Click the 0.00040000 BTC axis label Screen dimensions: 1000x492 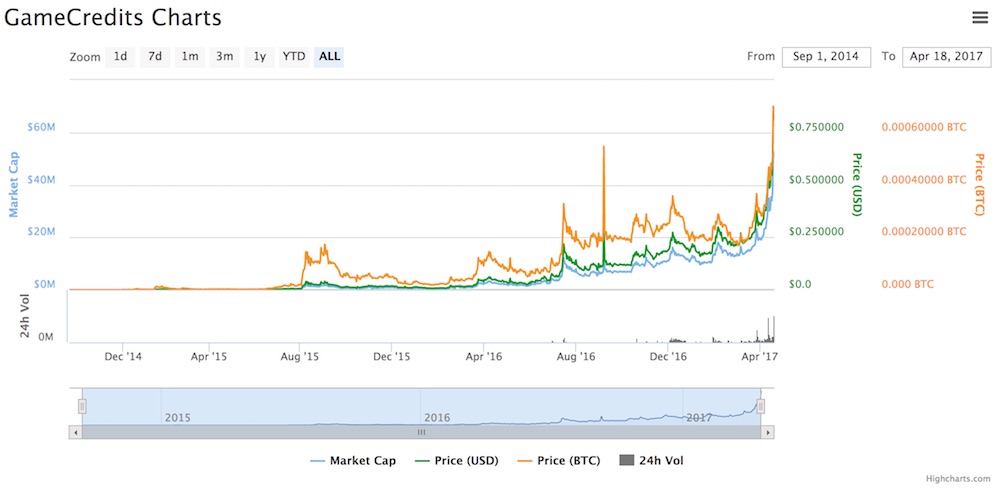(x=924, y=180)
